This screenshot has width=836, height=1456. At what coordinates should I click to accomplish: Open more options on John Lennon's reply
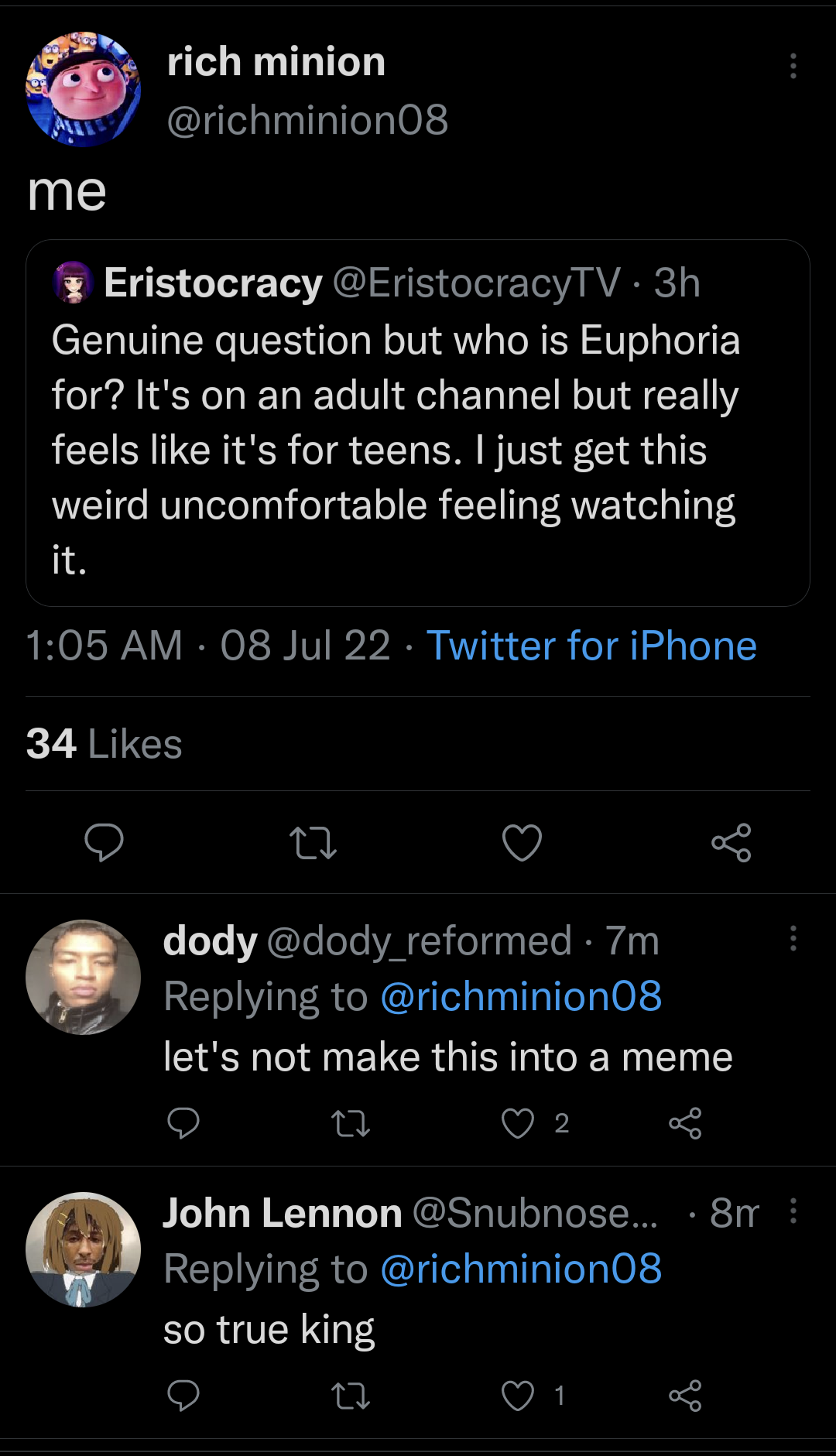tap(793, 1211)
